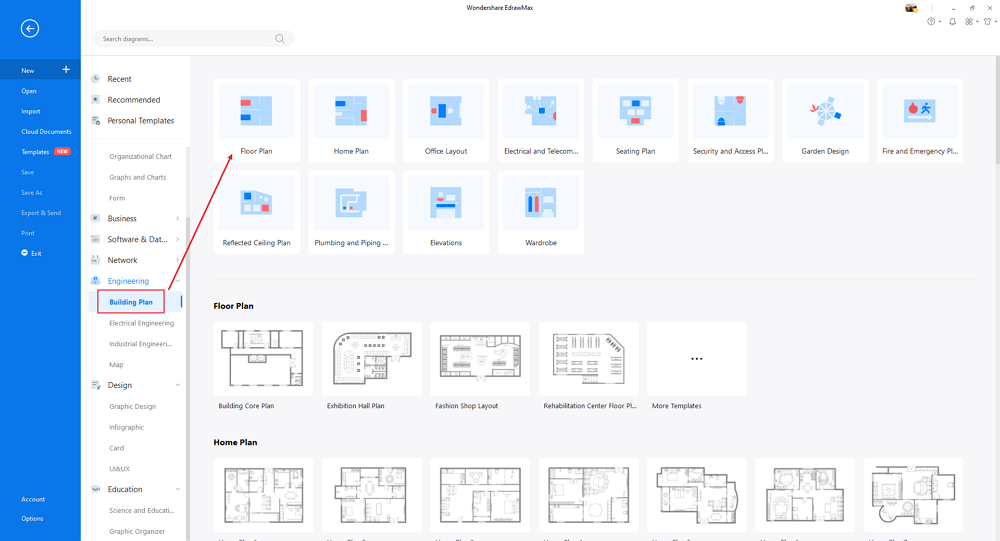This screenshot has width=1000, height=541.
Task: Open the Home Plan diagram type icon
Action: [351, 110]
